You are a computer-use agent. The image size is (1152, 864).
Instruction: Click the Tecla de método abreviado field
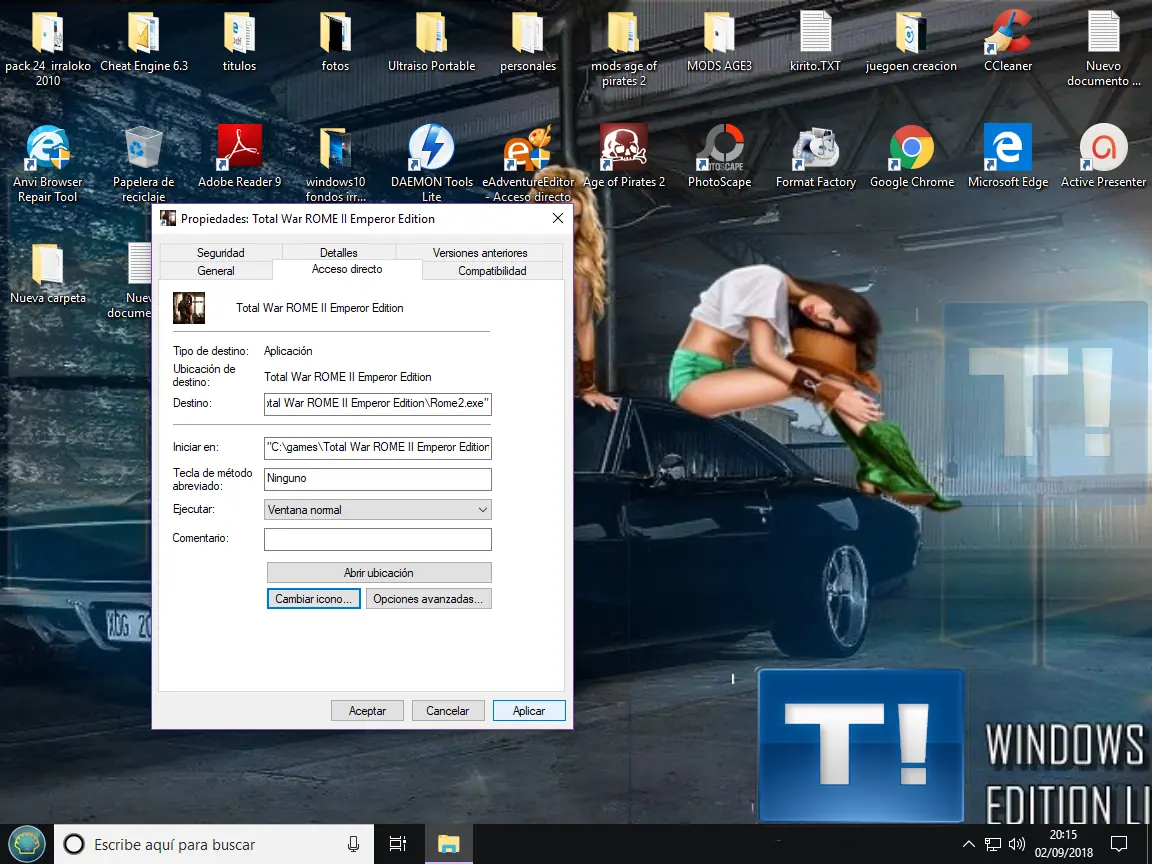[x=378, y=479]
